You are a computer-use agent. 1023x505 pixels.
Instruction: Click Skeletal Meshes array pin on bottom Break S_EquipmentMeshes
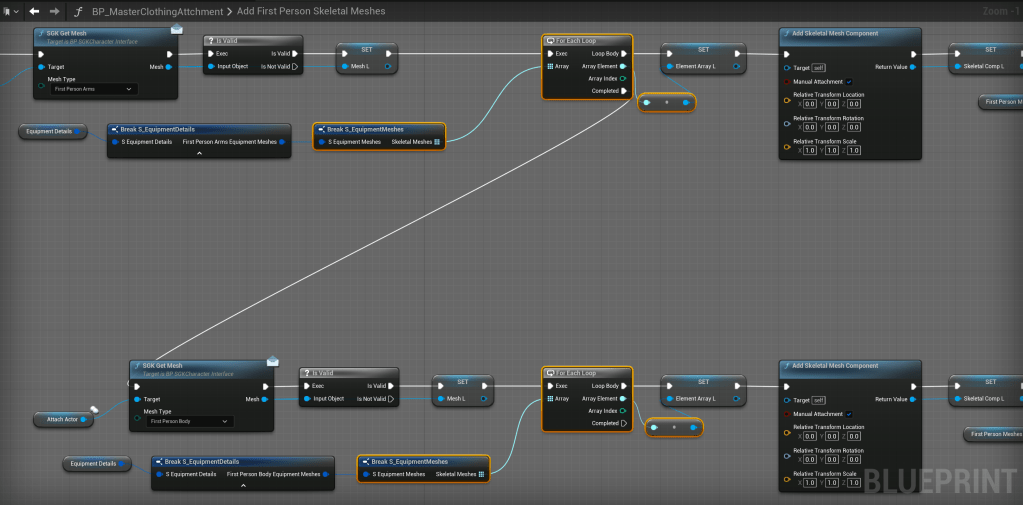click(x=481, y=474)
